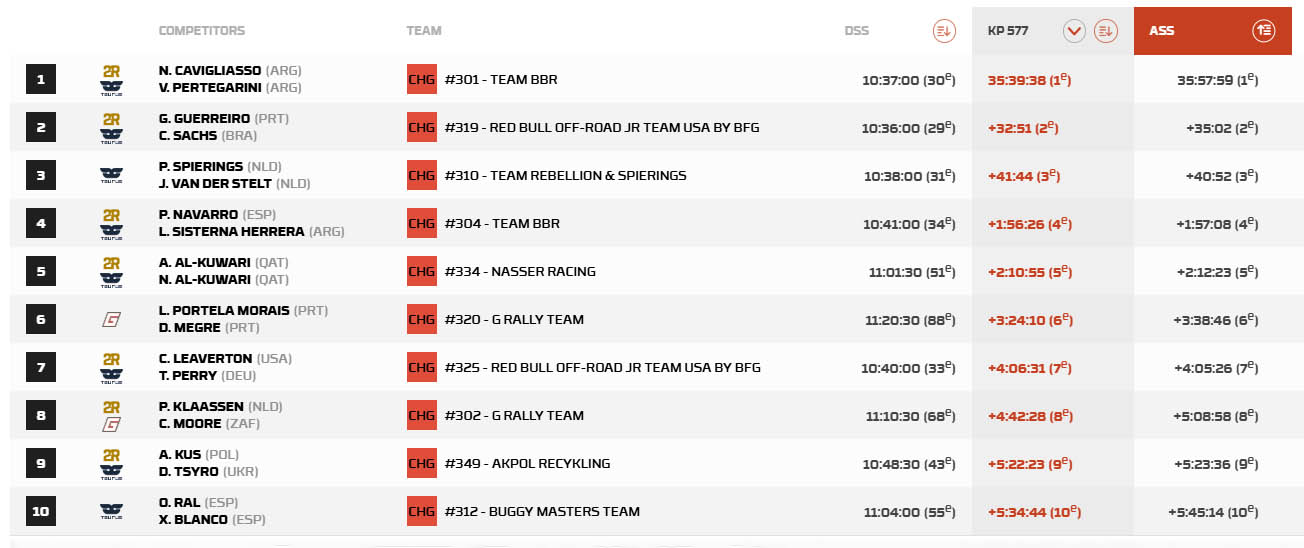Open team #349 Akpol Recykling
Viewport: 1304px width, 548px height.
click(x=527, y=464)
